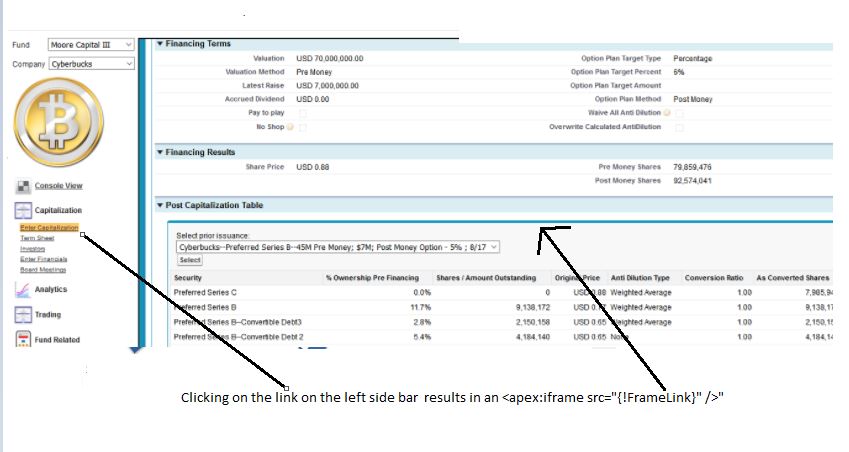The height and width of the screenshot is (452, 849).
Task: Select the Fund Related menu label
Action: 57,339
